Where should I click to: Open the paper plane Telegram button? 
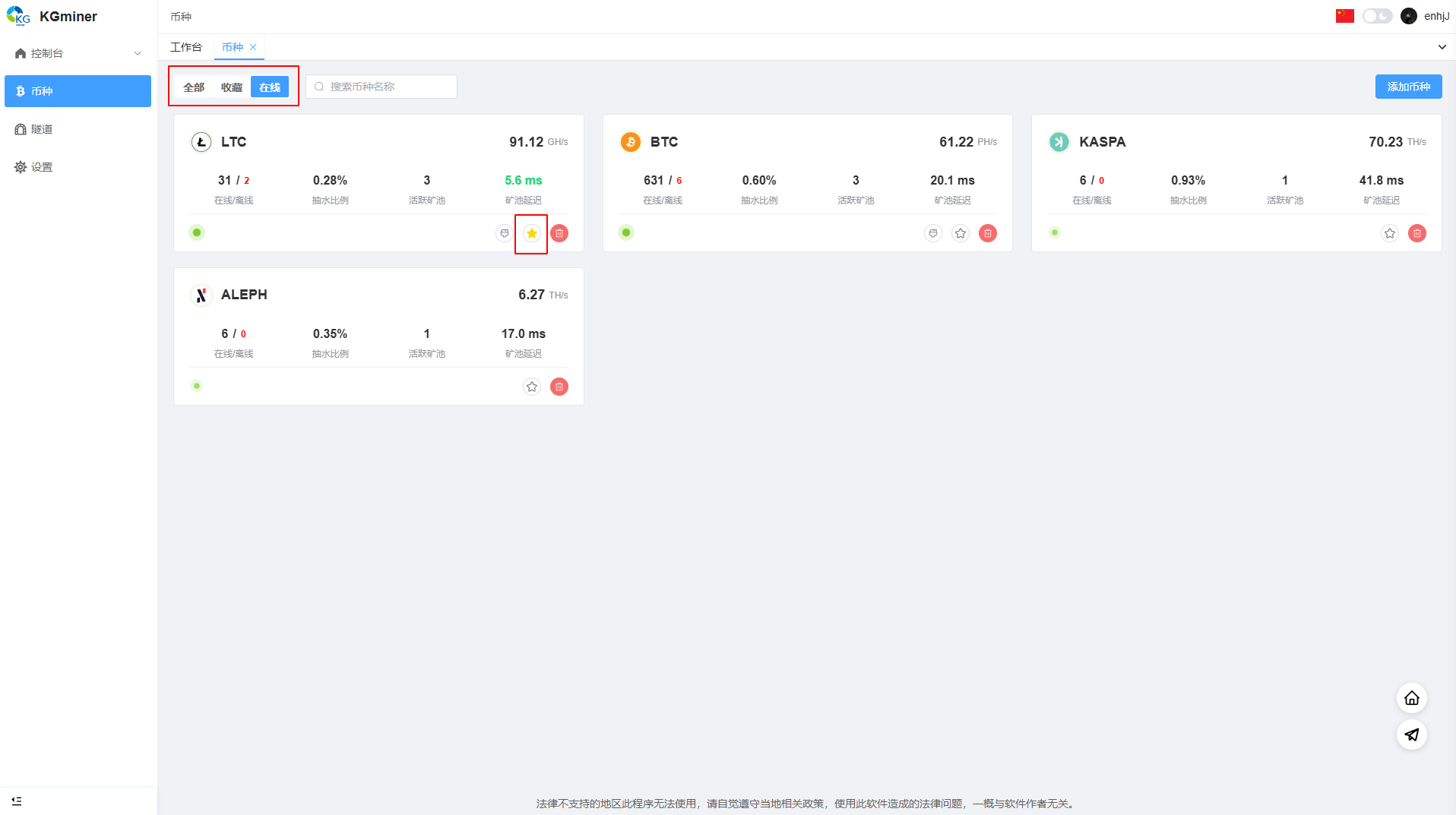(1411, 734)
